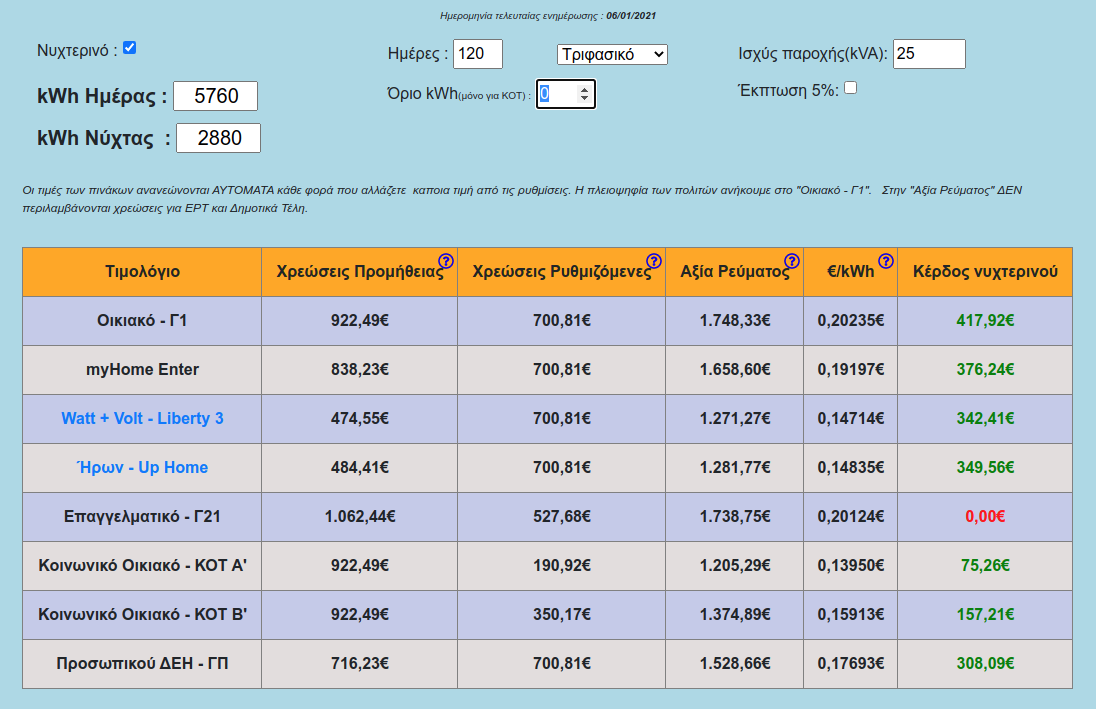The image size is (1096, 709).
Task: Select the 527,68€ regulated charges cell
Action: [x=562, y=516]
